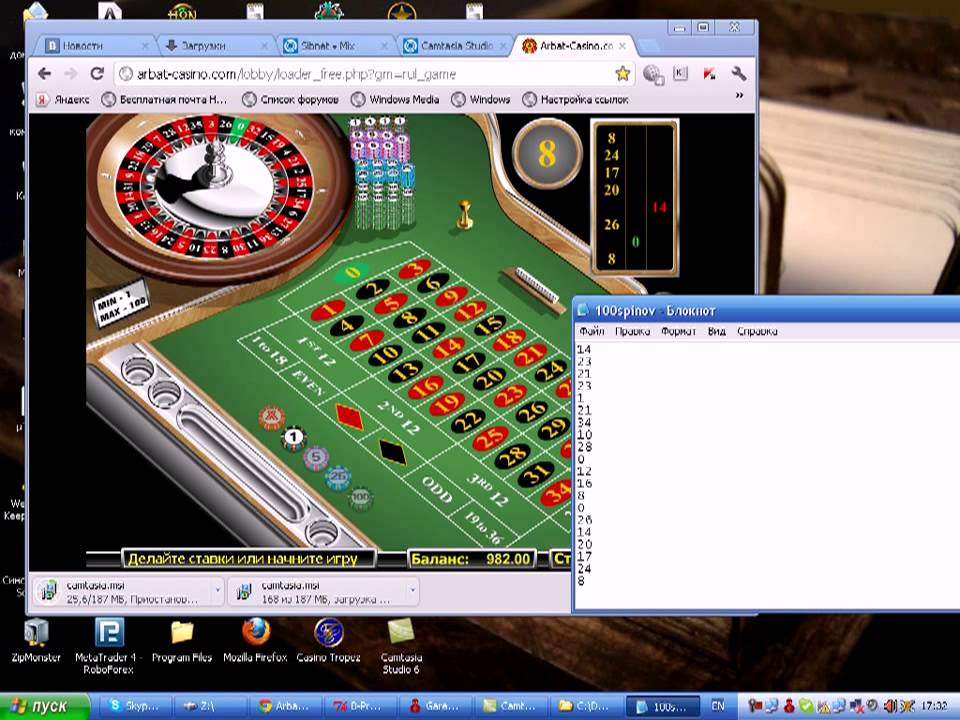This screenshot has height=720, width=960.
Task: Select the 25 value chip
Action: pos(338,478)
